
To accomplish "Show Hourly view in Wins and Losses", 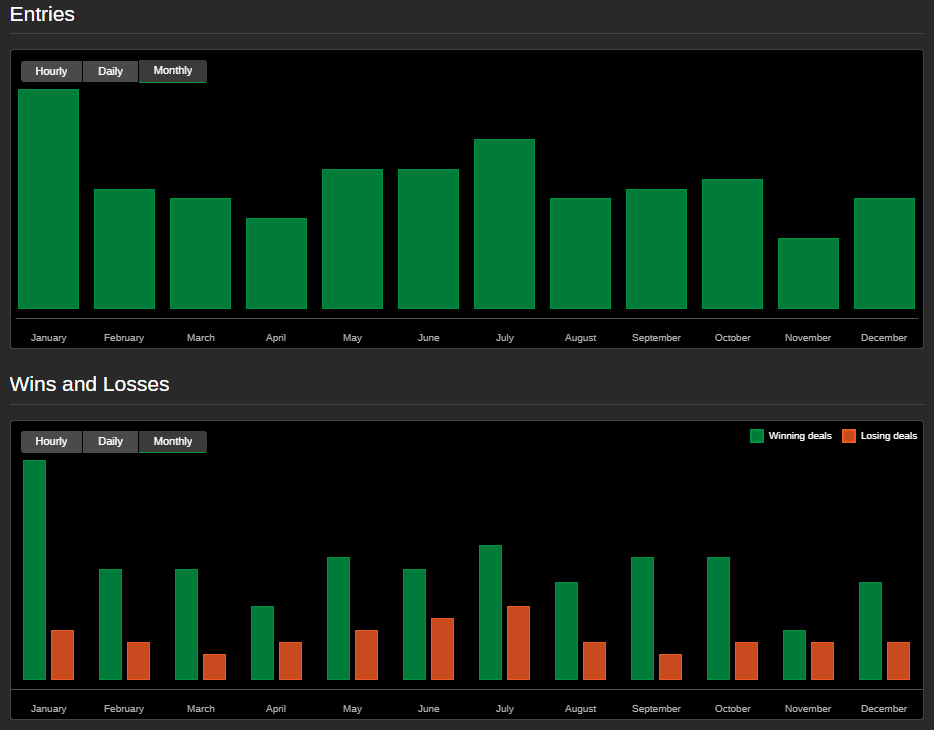I will point(51,442).
